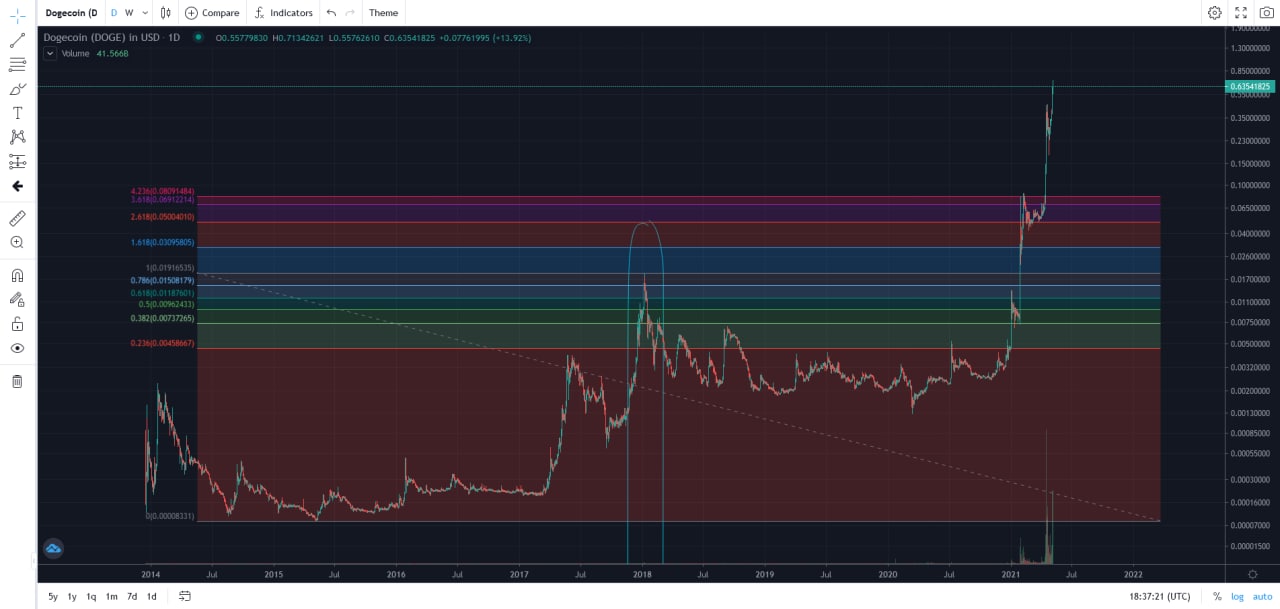Switch to the D daily interval

point(114,13)
